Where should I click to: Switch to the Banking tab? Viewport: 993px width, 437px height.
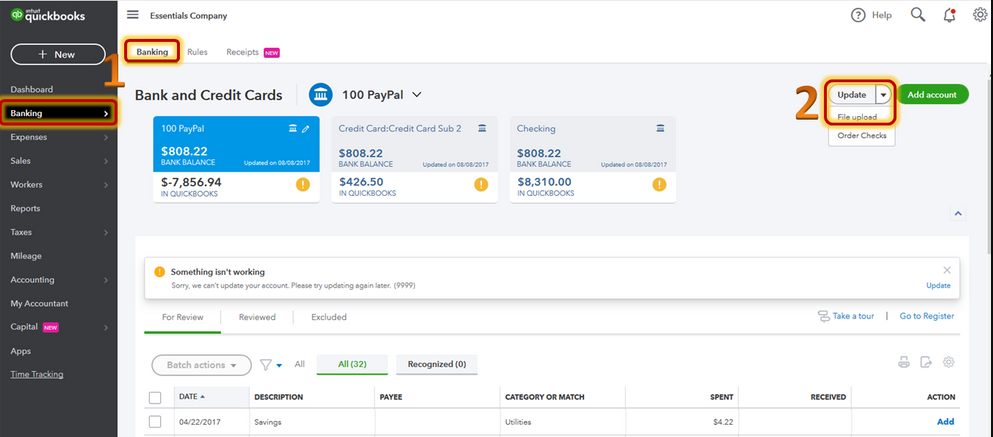pyautogui.click(x=153, y=52)
